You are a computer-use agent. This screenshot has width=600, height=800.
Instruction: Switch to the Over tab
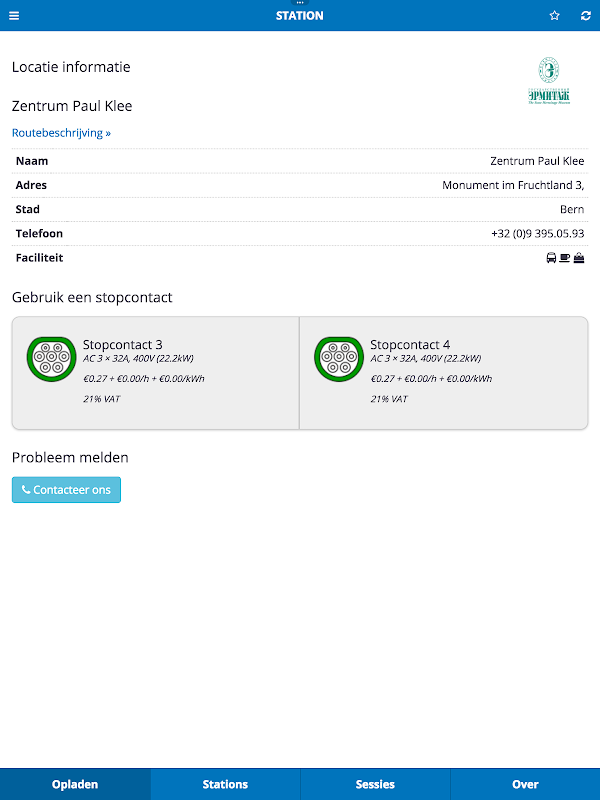pos(525,784)
